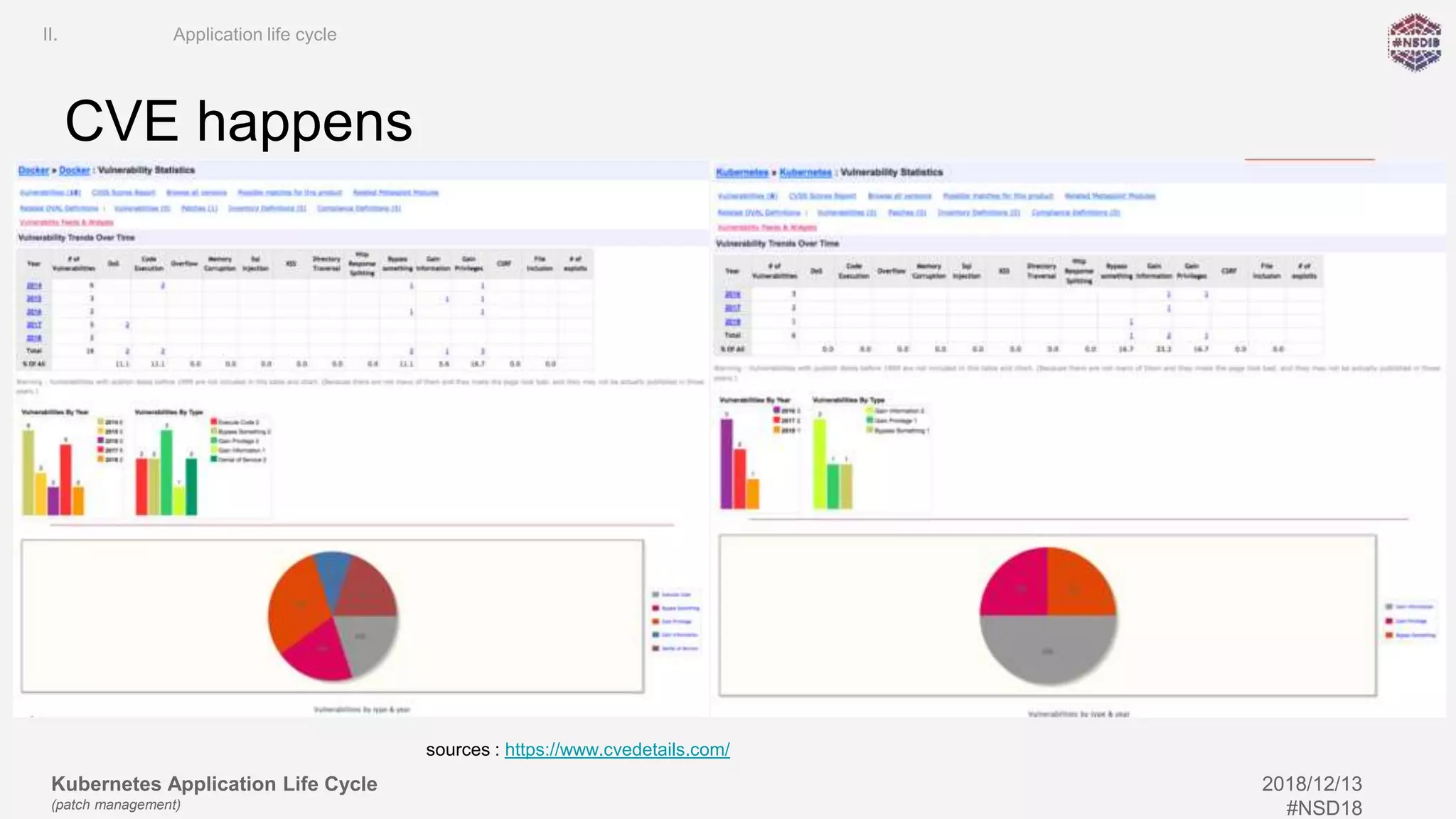Screen dimensions: 1456x819
Task: Click Docker Code Execution column header
Action: coord(149,264)
